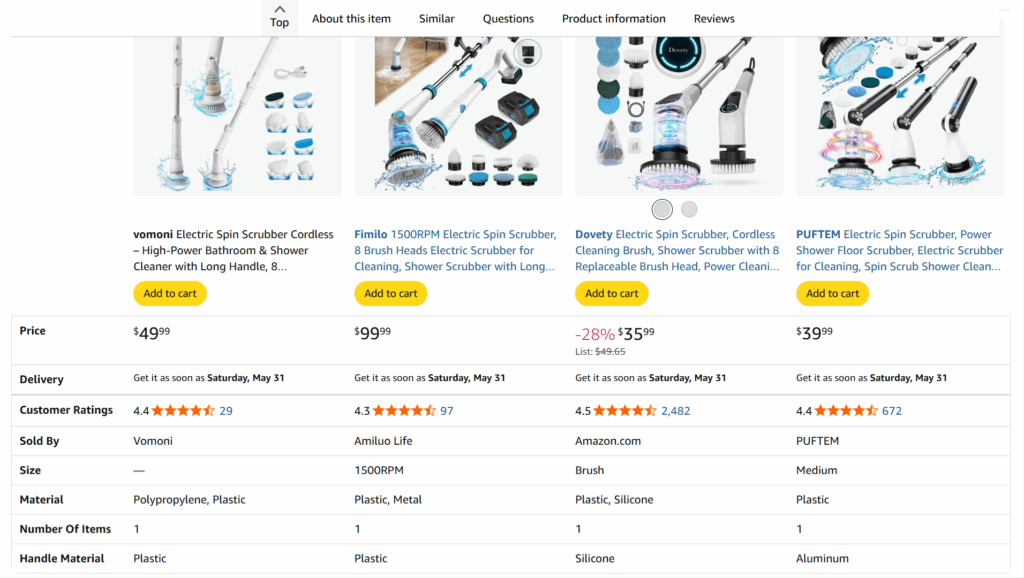Click the "1" Number Of Items link for Fimilo

[x=357, y=529]
